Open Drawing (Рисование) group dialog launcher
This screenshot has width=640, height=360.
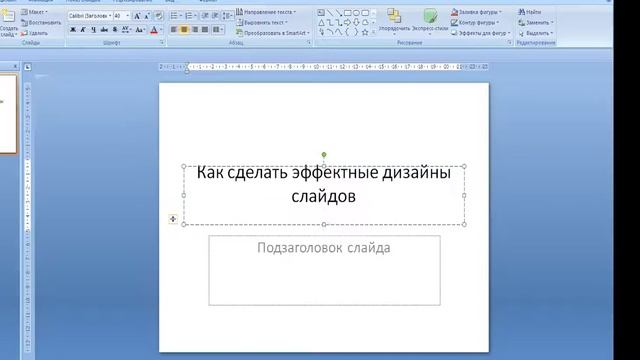(x=510, y=42)
